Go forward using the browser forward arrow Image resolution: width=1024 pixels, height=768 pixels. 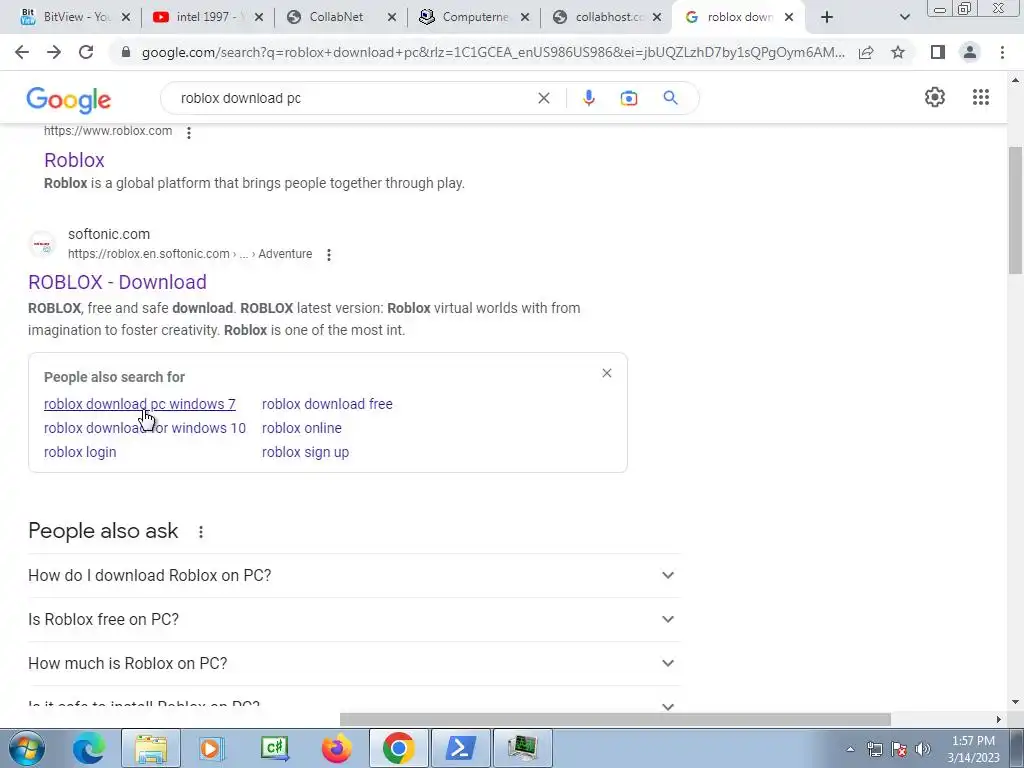tap(54, 52)
